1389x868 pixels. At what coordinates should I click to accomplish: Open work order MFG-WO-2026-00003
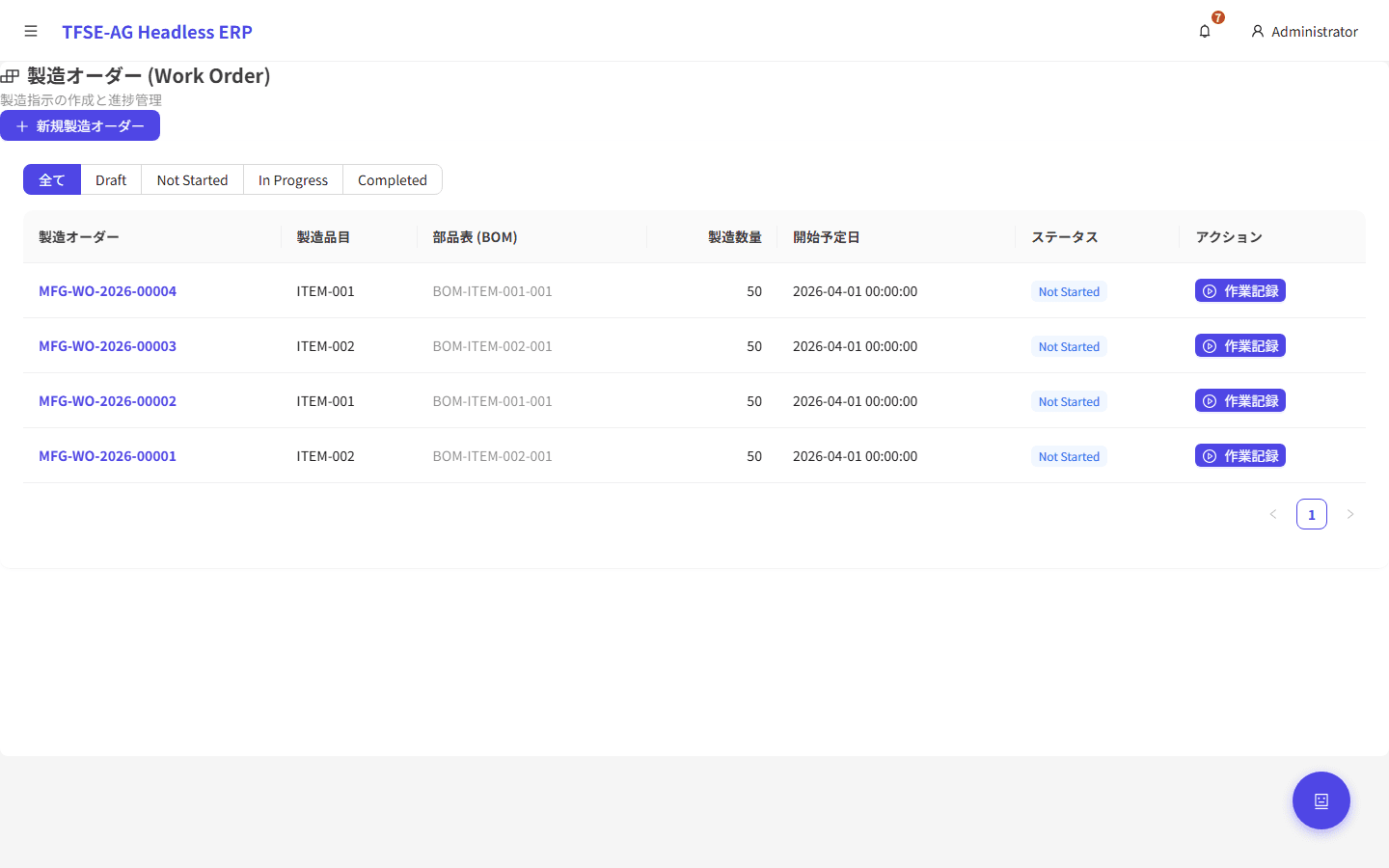pos(107,346)
